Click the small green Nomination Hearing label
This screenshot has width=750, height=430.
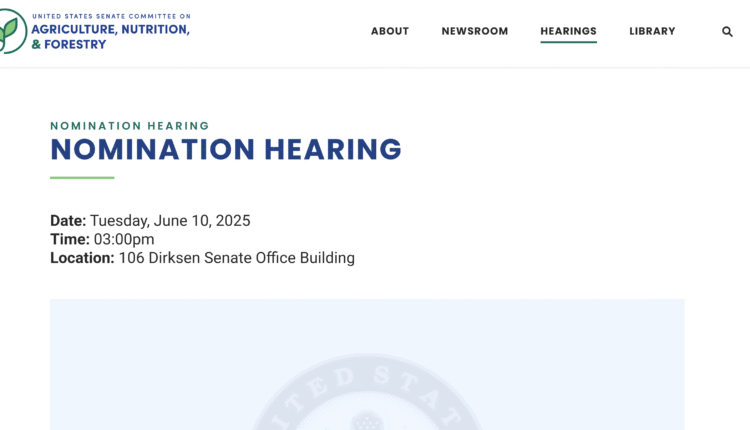coord(130,126)
